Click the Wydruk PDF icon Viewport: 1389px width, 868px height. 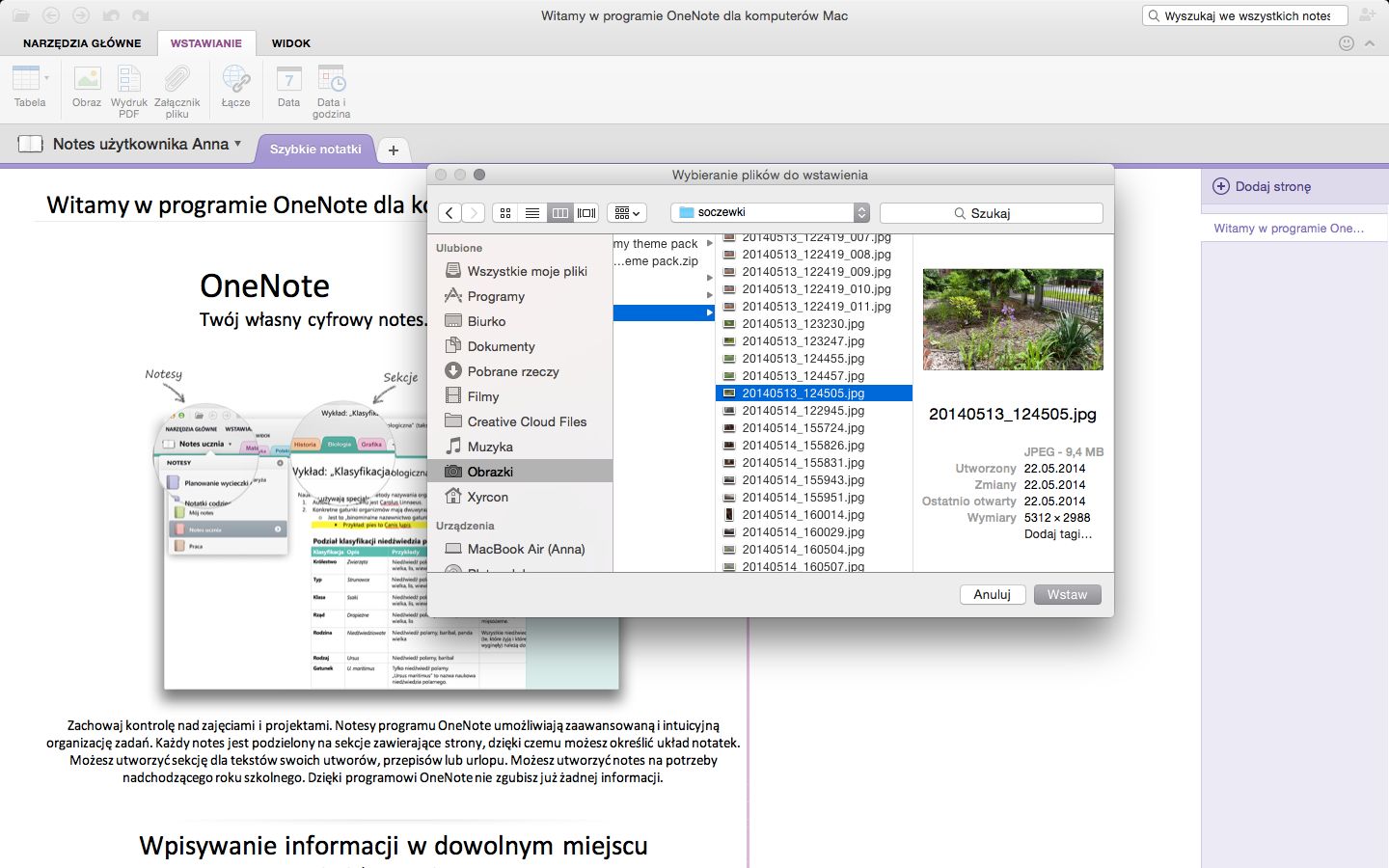coord(129,78)
